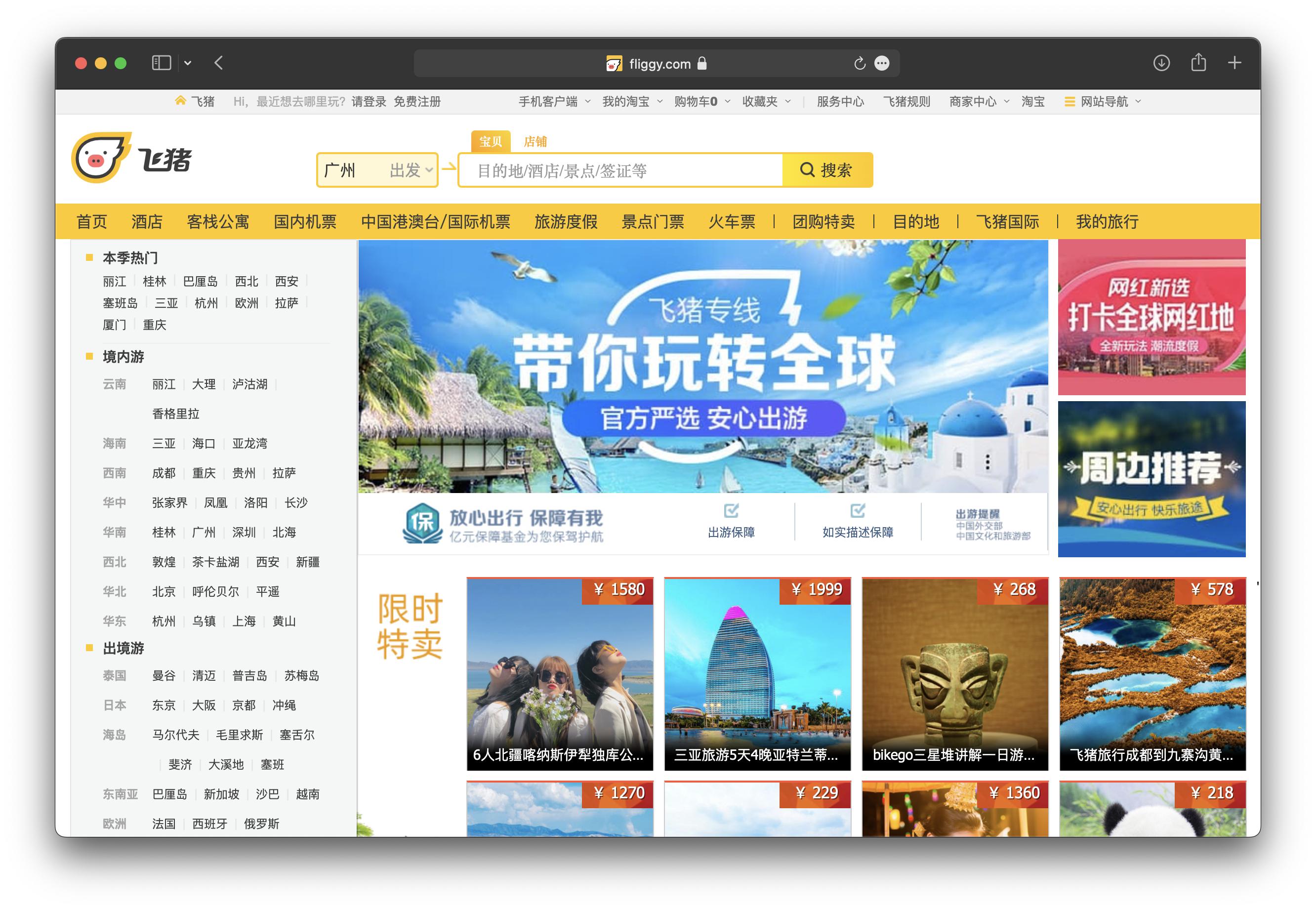Click the home icon next to 飞猪 top left
The image size is (1316, 910).
[180, 100]
